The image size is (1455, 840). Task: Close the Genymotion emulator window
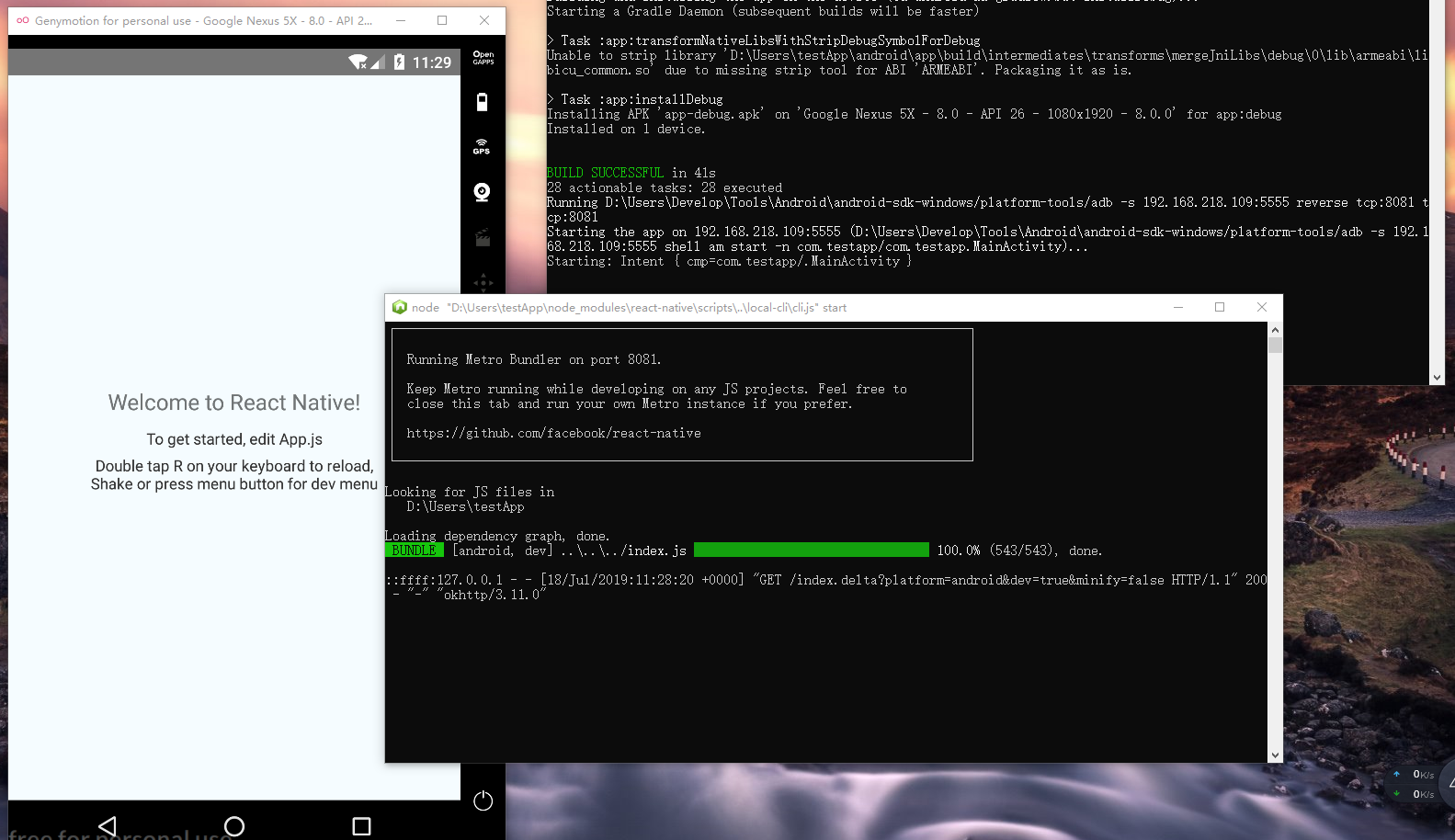[x=484, y=20]
